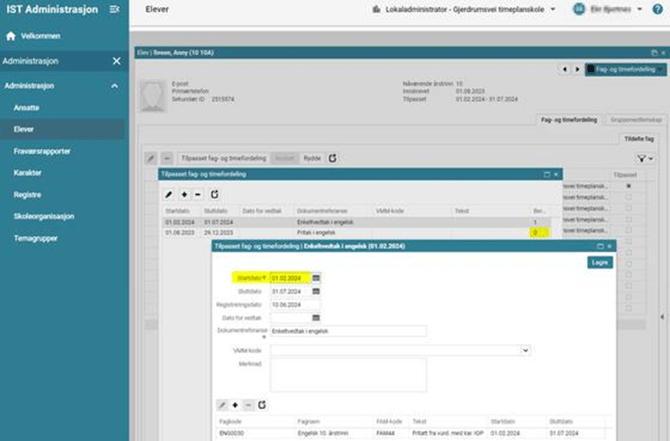Collapse the Administrasjon sidebar section
The width and height of the screenshot is (670, 441).
[114, 86]
